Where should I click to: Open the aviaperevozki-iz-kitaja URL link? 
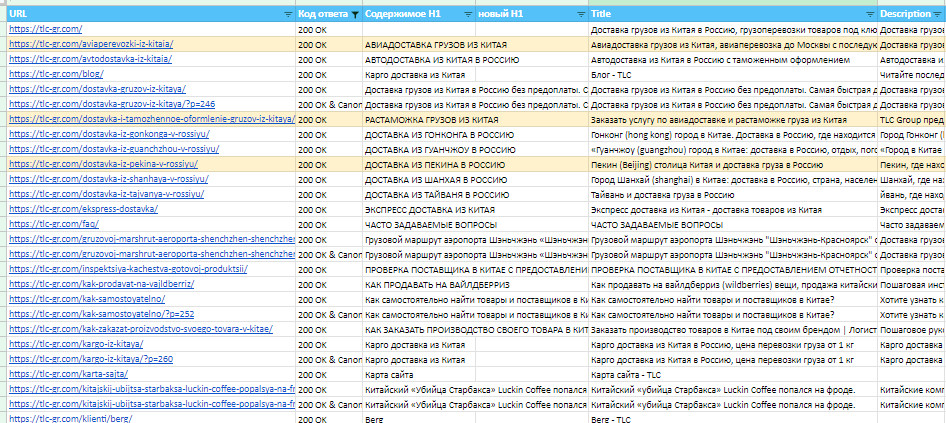(x=91, y=45)
